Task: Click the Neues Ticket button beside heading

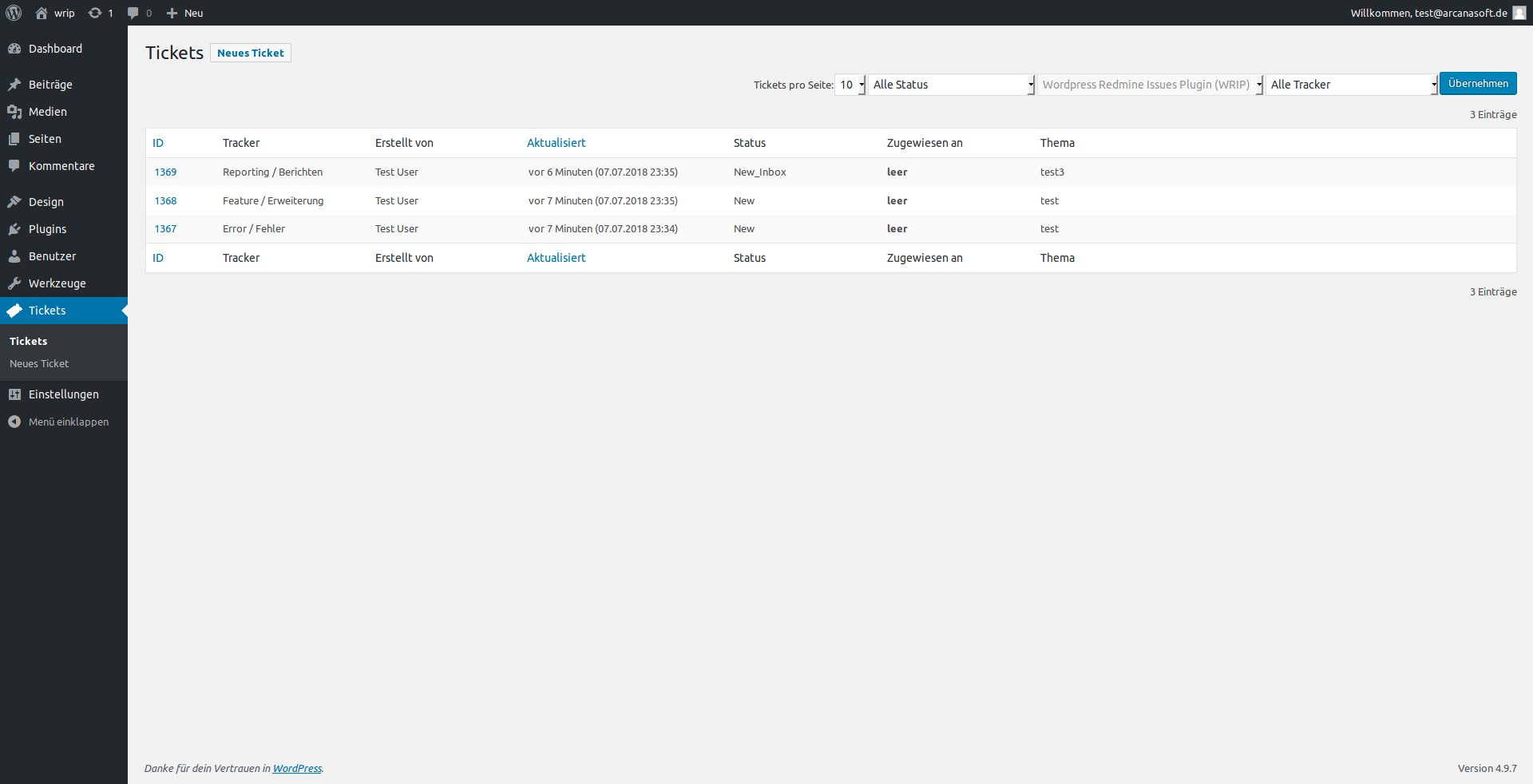Action: (251, 53)
